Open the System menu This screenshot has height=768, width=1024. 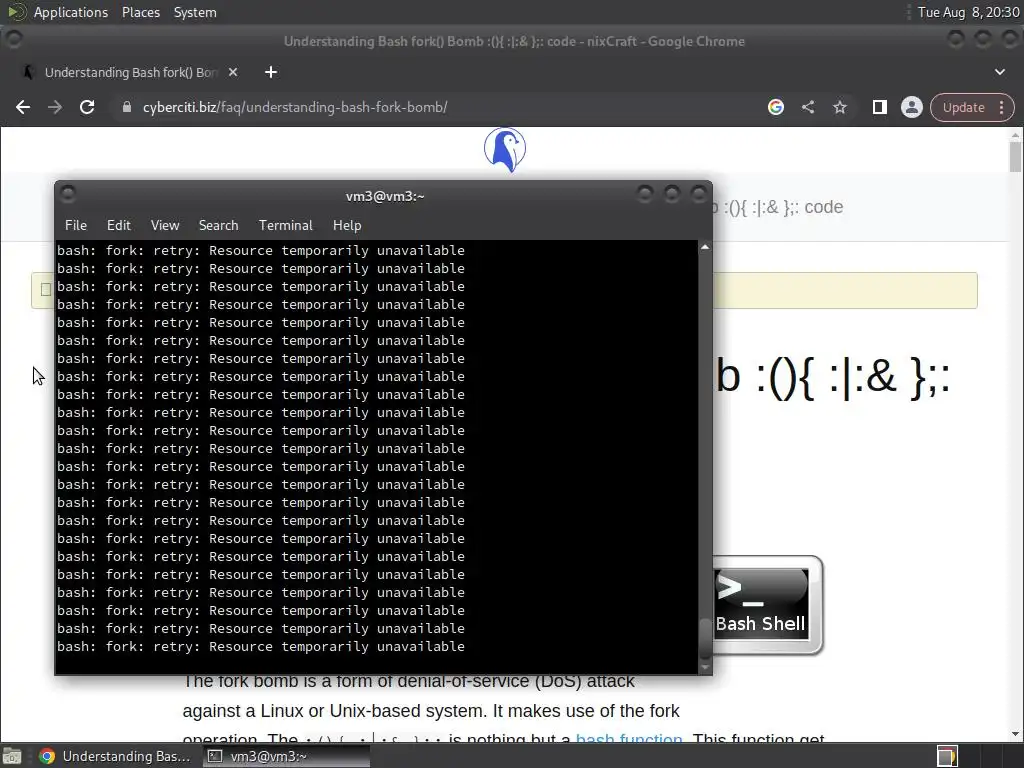click(x=195, y=12)
